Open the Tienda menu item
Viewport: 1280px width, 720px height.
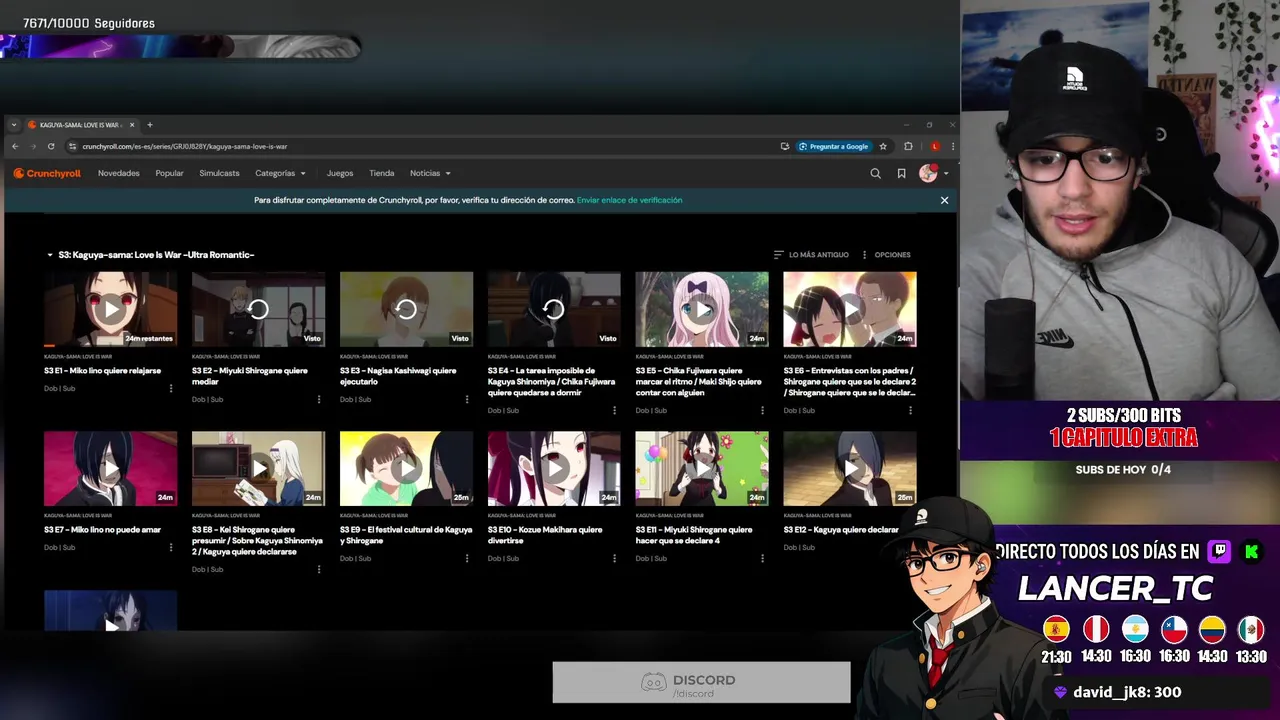(382, 173)
